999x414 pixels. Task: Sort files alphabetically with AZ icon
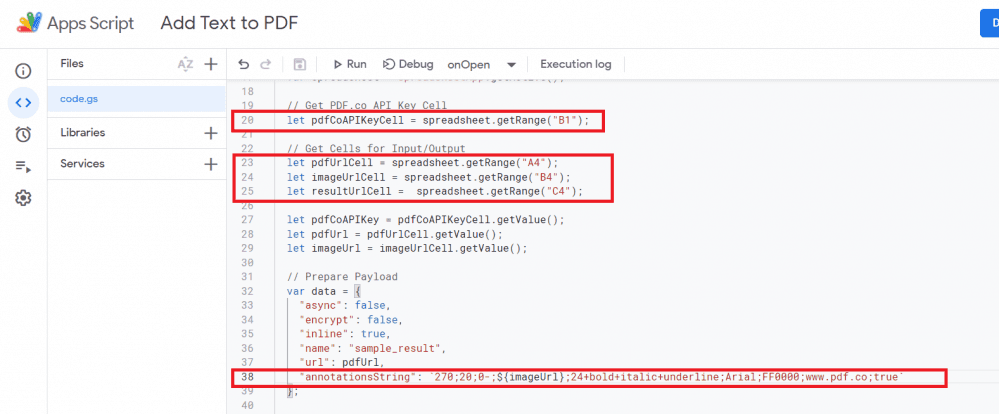point(185,64)
